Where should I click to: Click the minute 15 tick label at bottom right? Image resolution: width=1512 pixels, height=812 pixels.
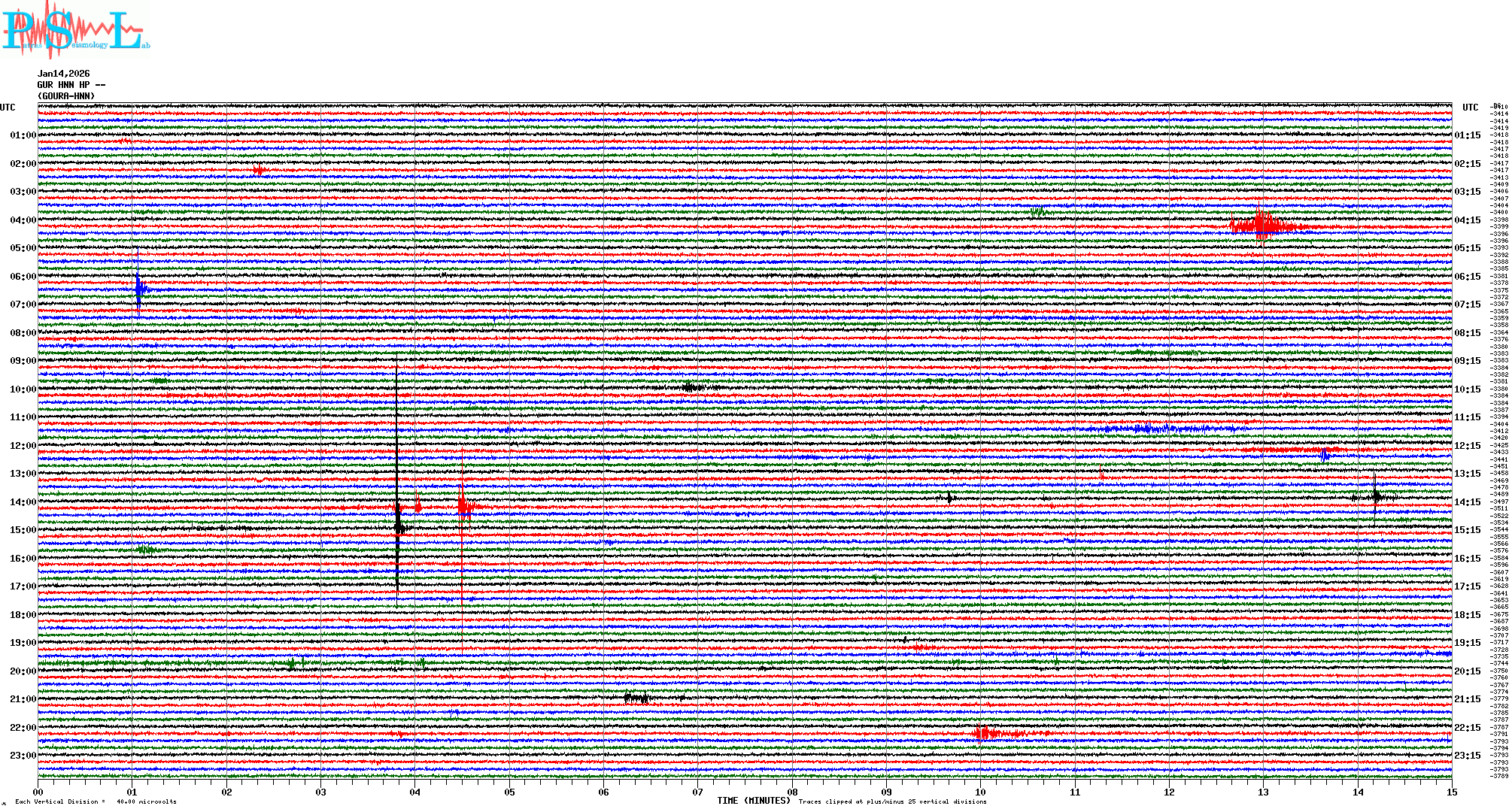coord(1451,792)
